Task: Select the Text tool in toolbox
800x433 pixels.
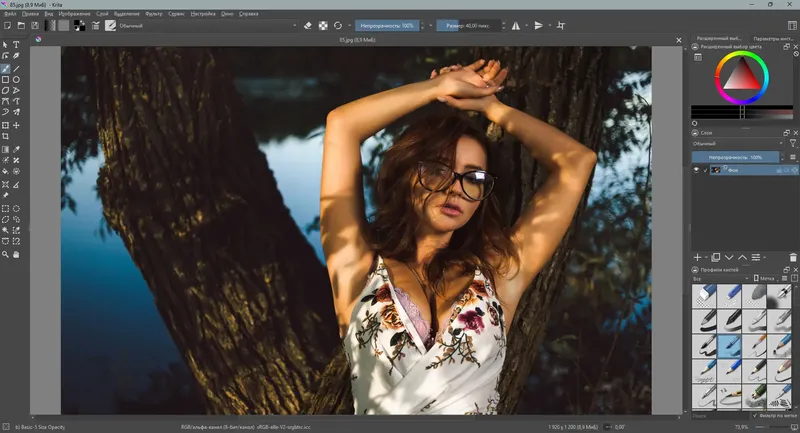Action: pyautogui.click(x=17, y=45)
